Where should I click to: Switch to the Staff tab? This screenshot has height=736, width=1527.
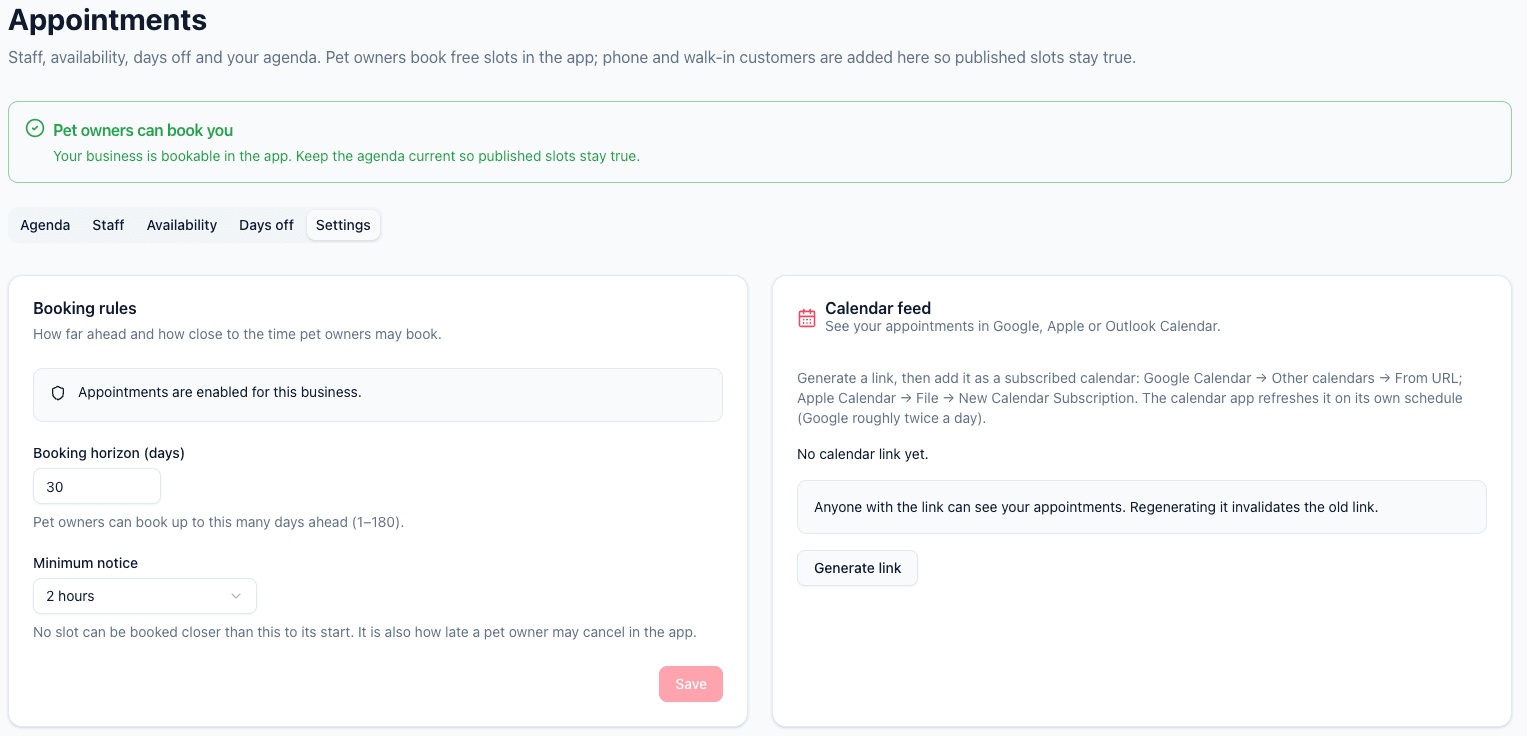click(x=108, y=225)
